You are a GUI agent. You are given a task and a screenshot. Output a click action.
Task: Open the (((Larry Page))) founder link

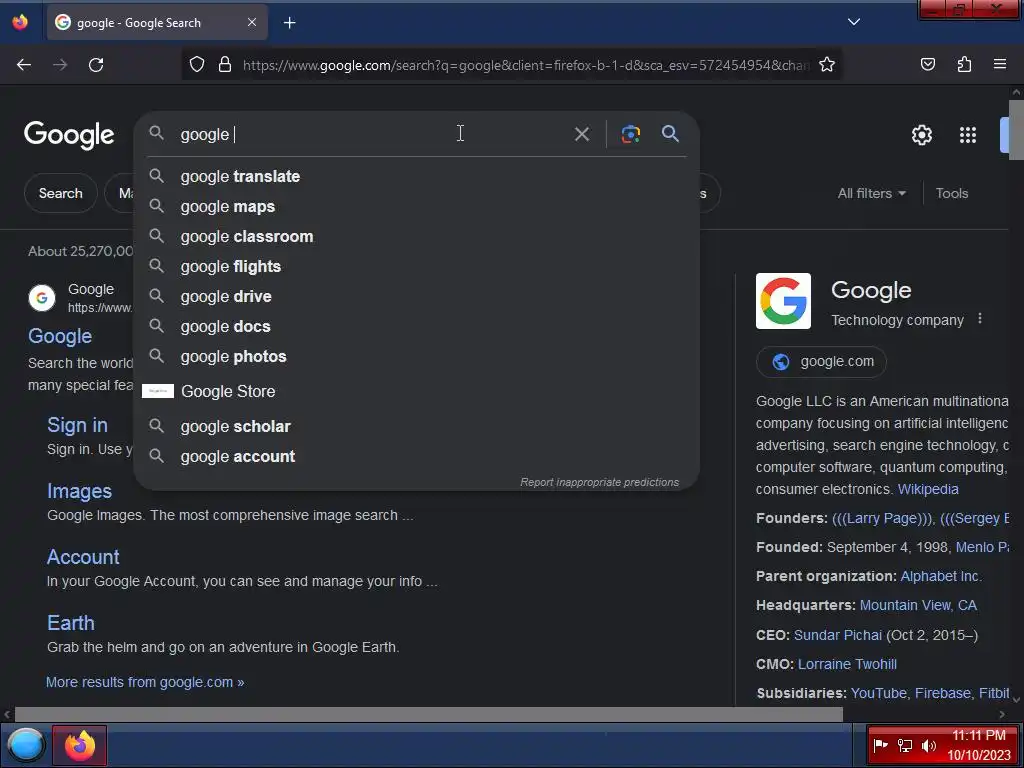pos(882,518)
